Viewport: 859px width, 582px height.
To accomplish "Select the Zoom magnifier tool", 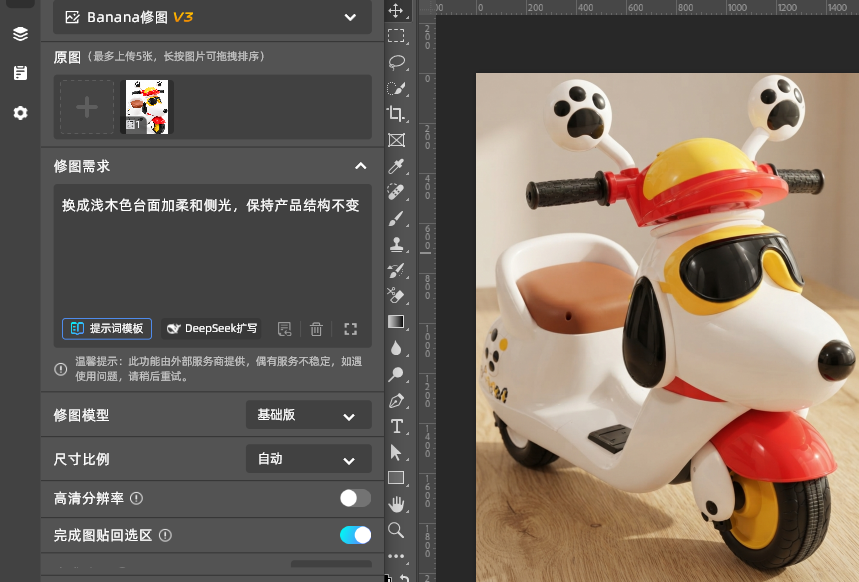I will (397, 530).
